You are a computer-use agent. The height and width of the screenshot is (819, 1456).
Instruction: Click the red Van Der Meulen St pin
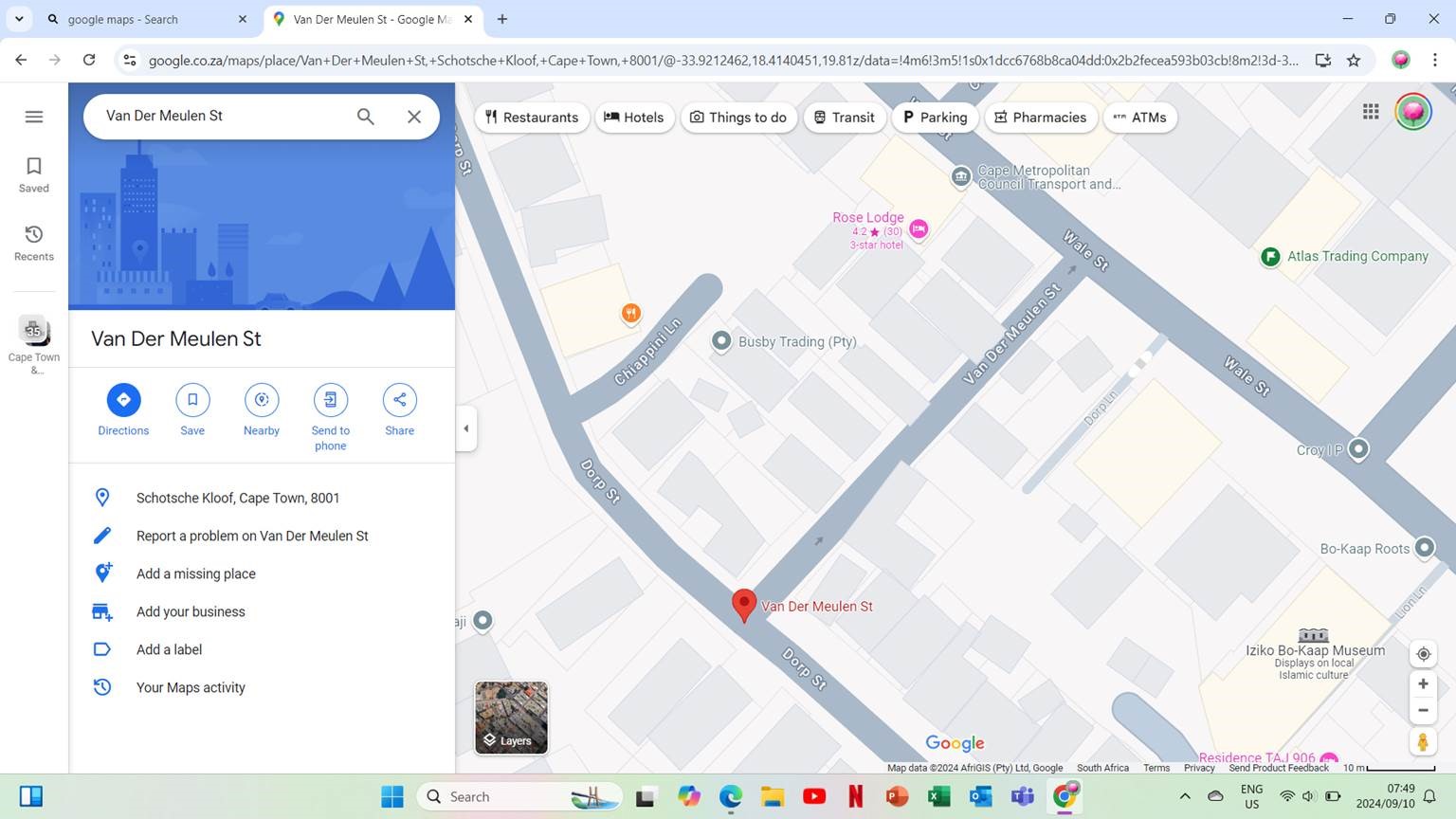(x=744, y=605)
